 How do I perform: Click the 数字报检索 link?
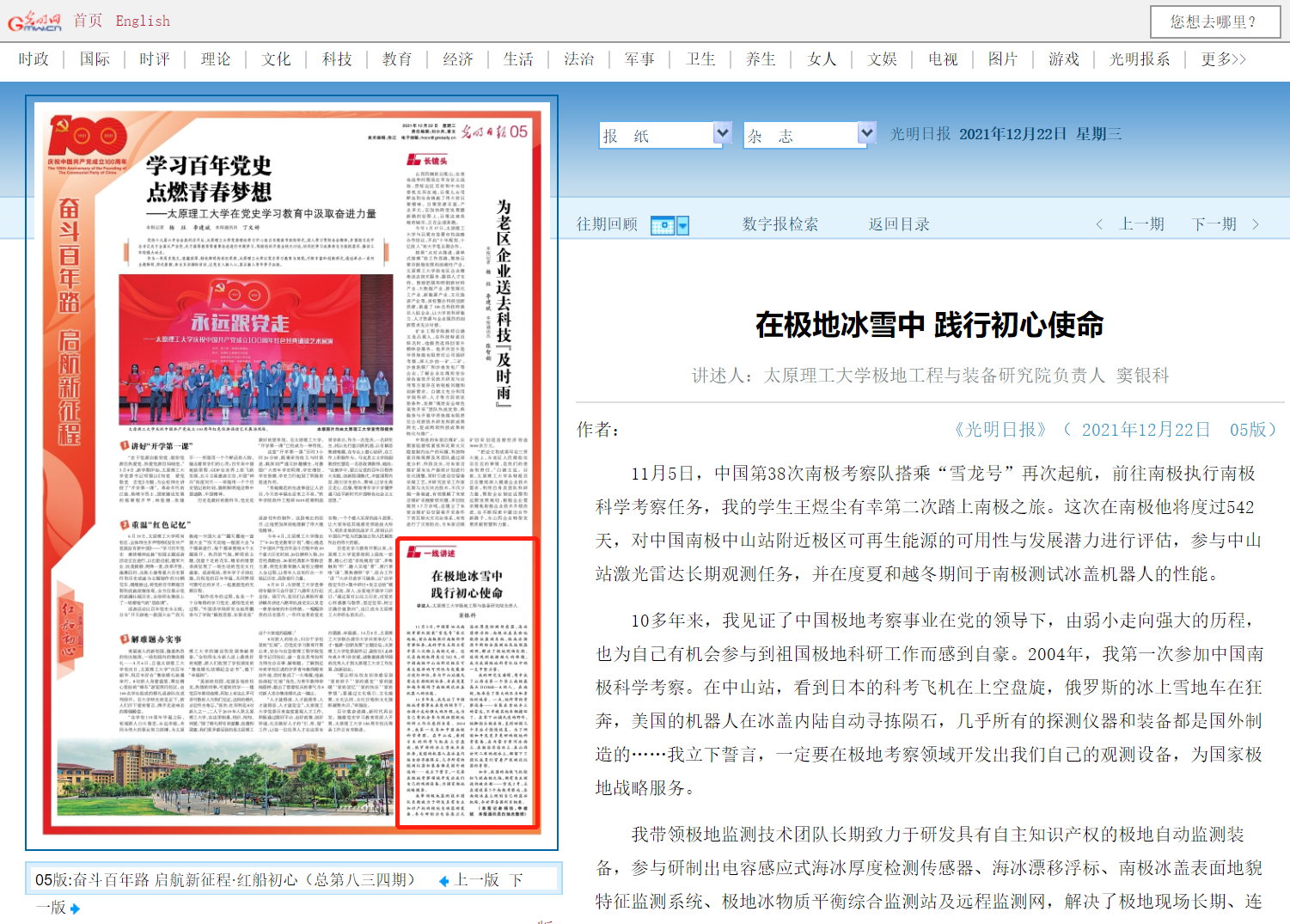click(x=780, y=224)
